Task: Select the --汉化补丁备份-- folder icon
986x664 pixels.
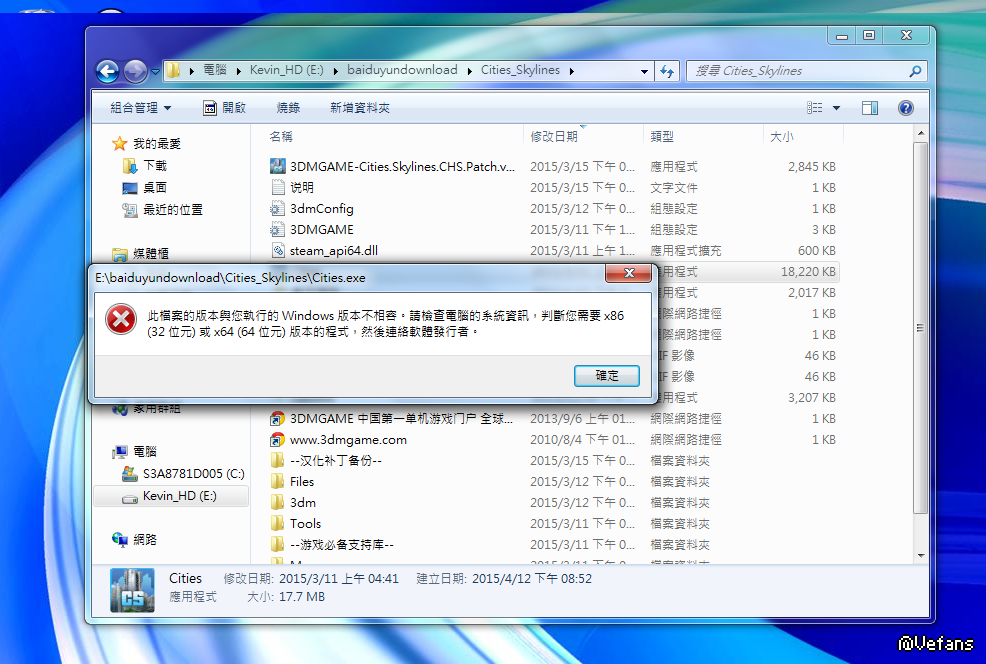Action: coord(277,460)
